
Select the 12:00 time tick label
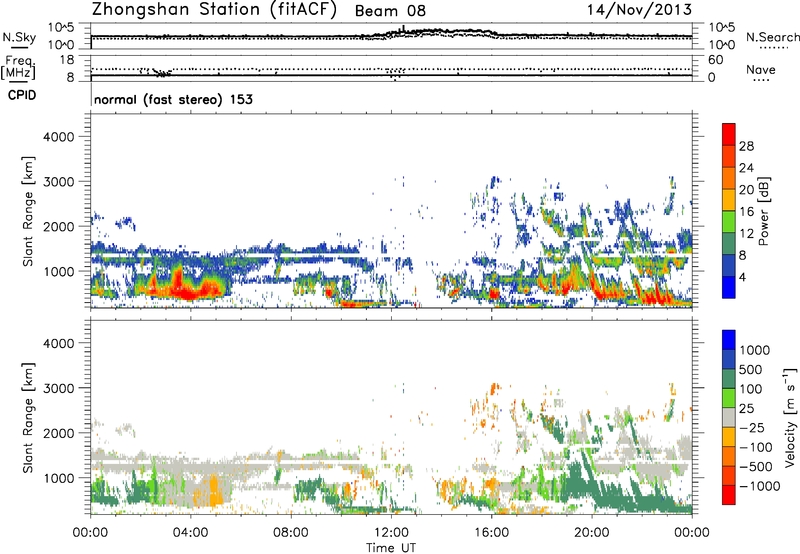tap(391, 533)
